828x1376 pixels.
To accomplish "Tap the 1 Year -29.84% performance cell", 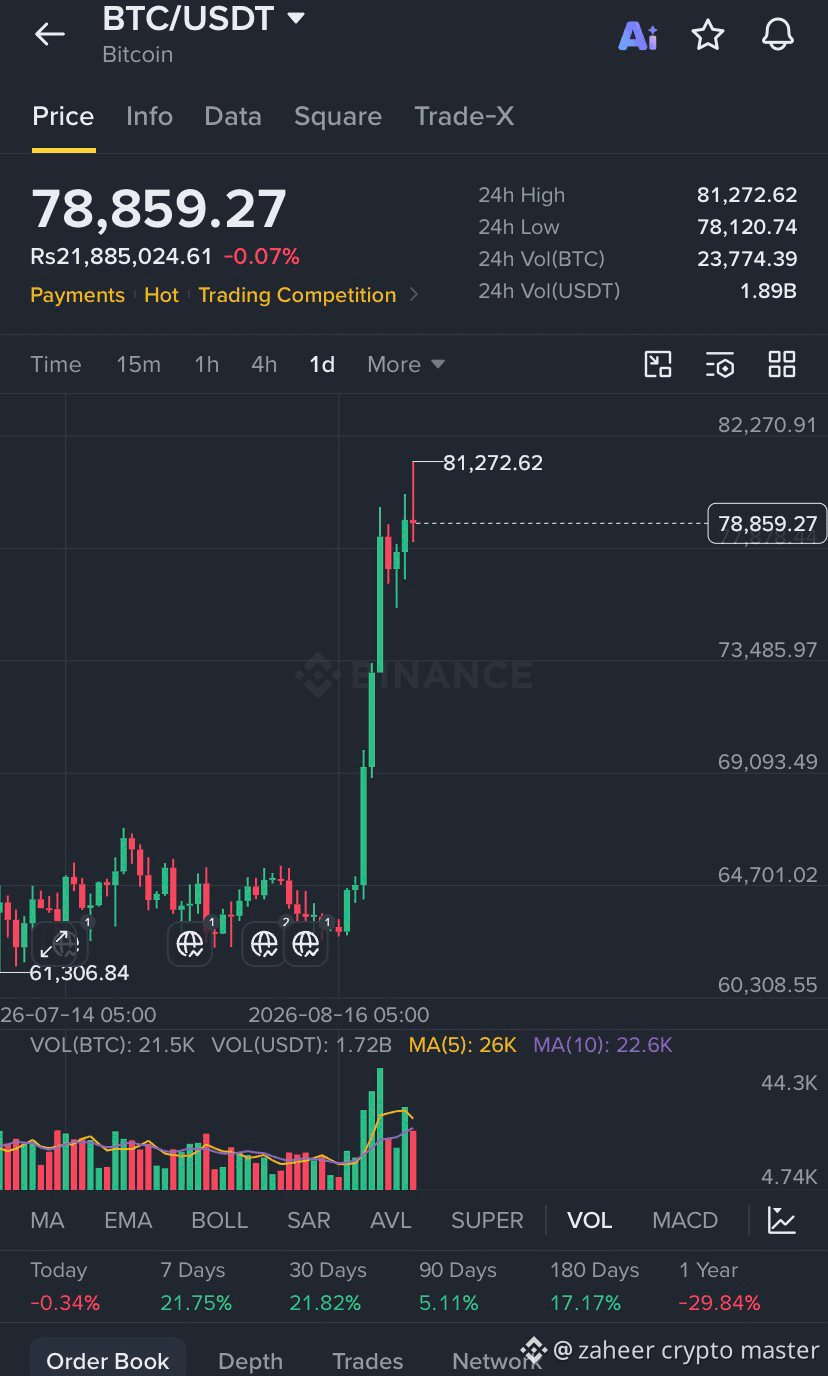I will [720, 1286].
